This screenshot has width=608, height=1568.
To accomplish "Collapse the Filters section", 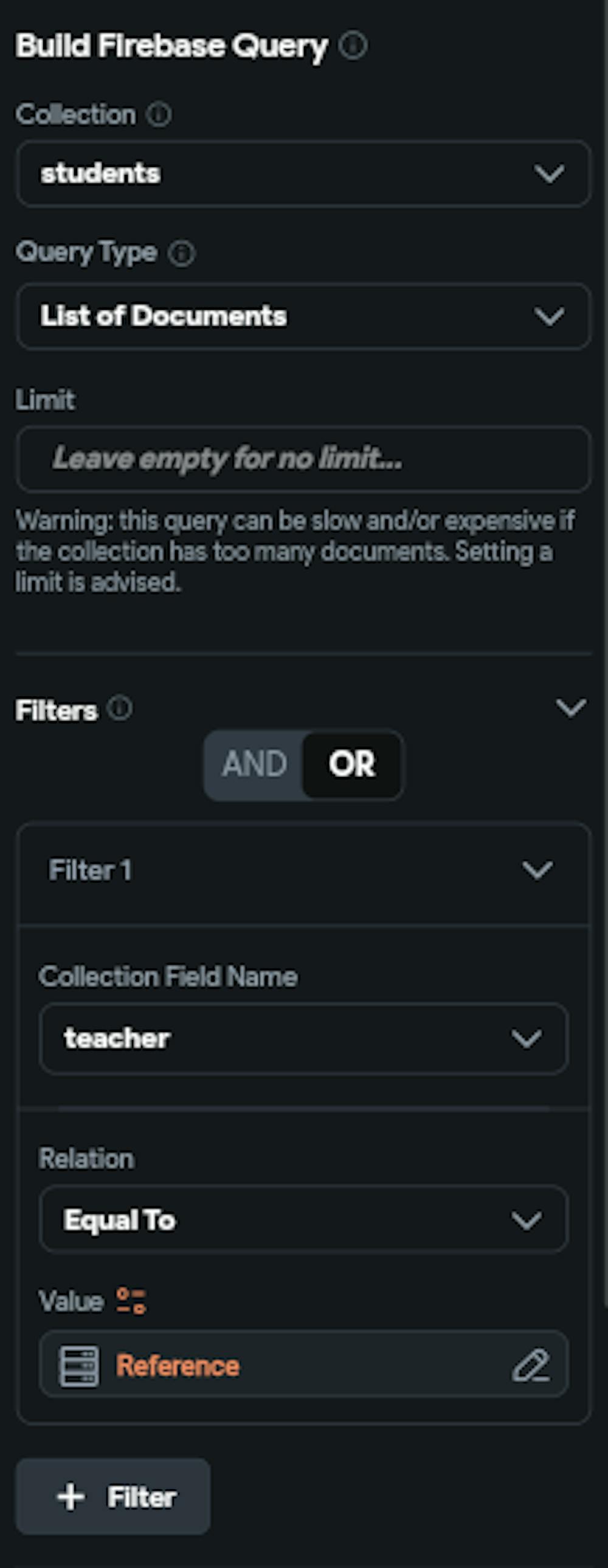I will (570, 708).
